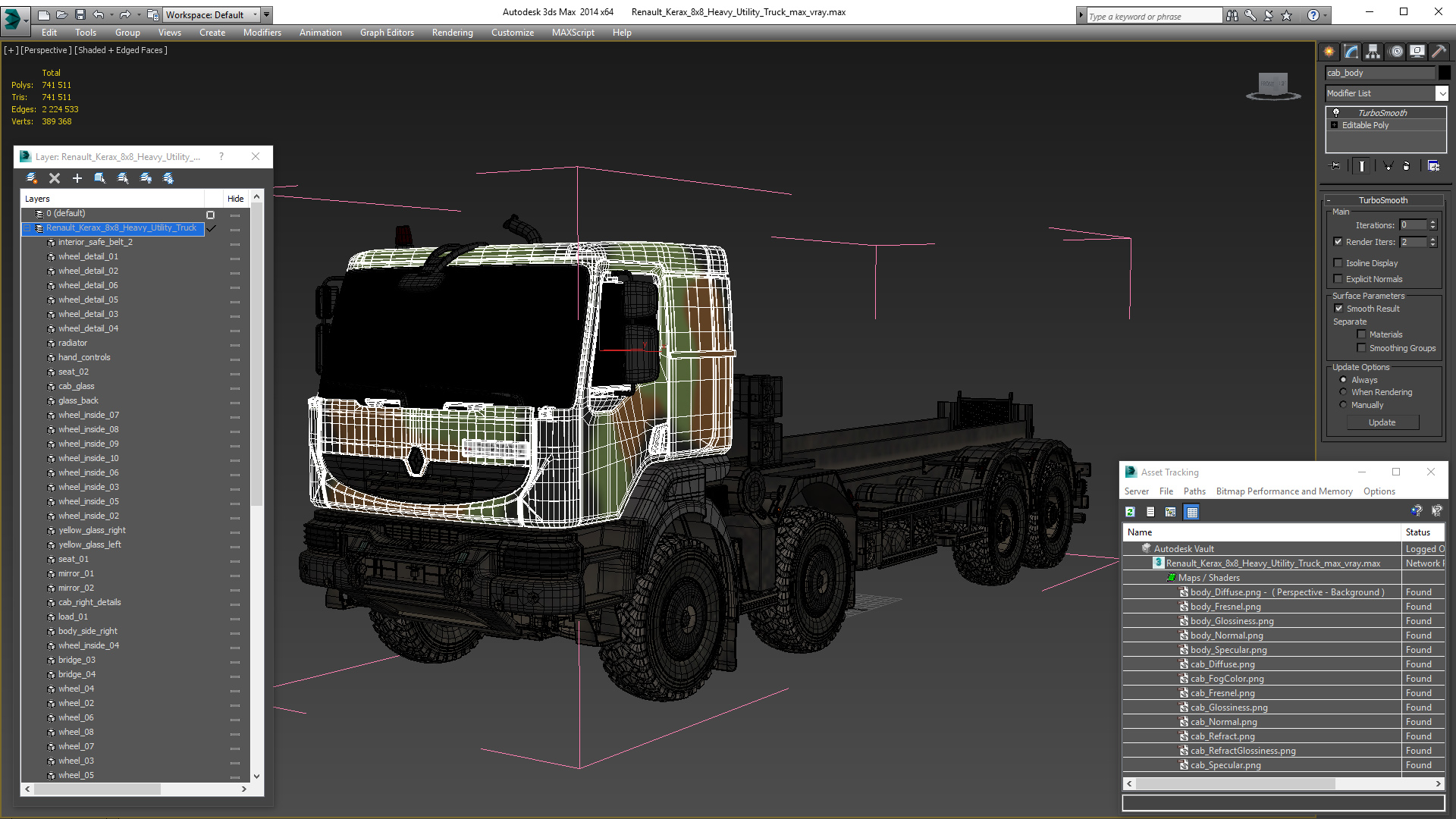The image size is (1456, 819).
Task: Remove modifier from the stack
Action: 1407,165
